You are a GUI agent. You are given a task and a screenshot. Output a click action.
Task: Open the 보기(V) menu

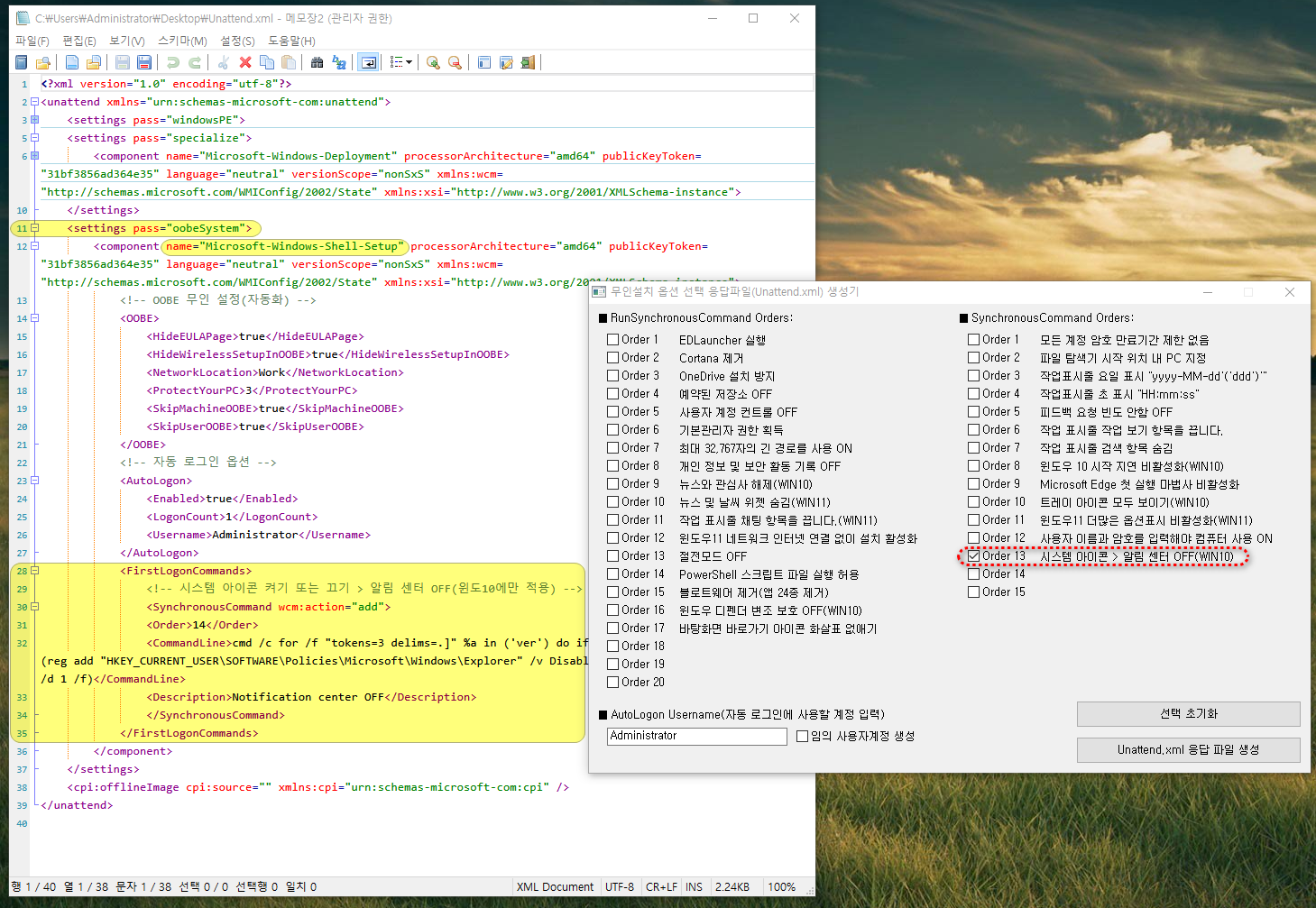[127, 41]
